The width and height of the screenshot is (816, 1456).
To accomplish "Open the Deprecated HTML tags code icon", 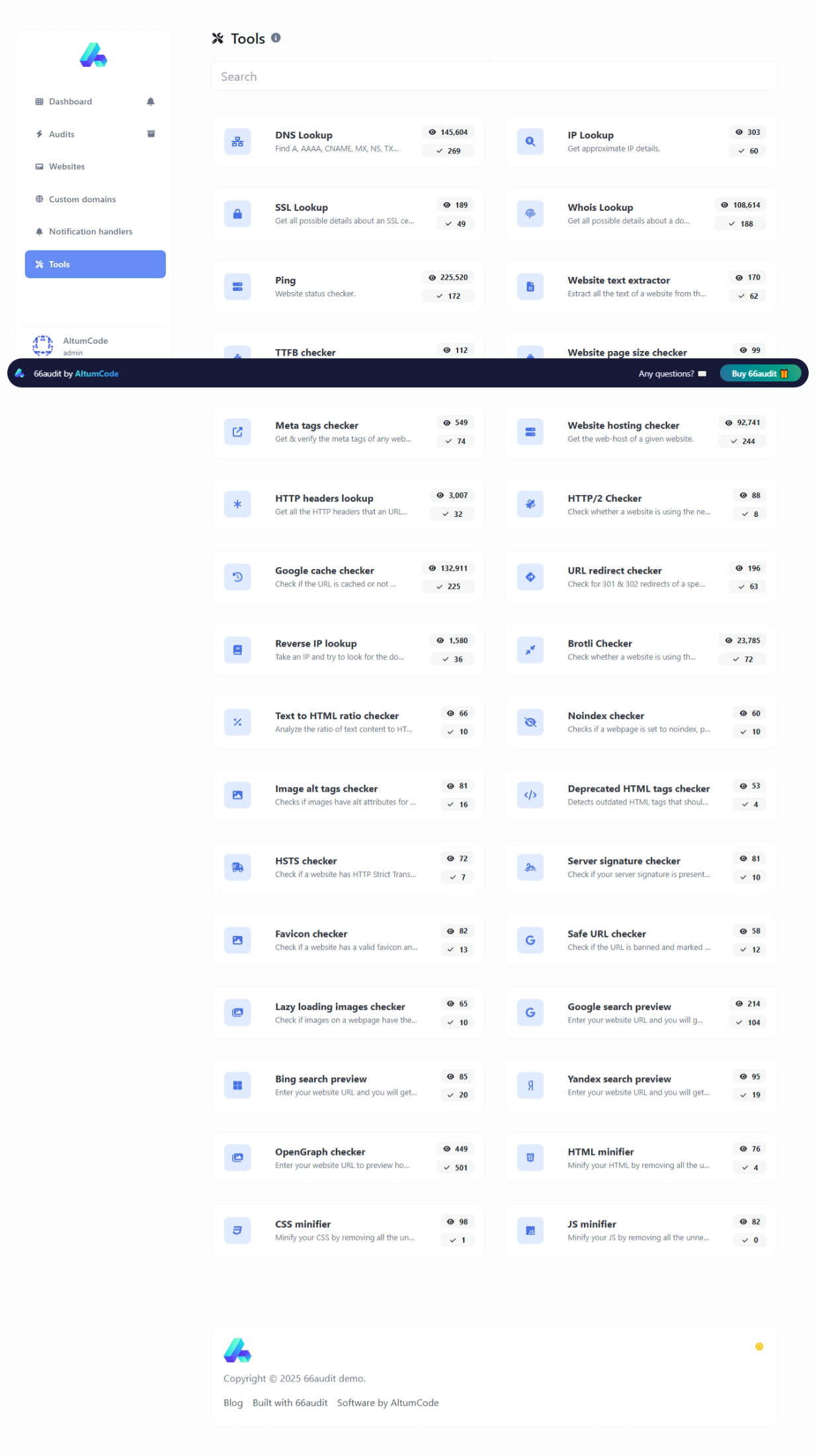I will tap(530, 795).
